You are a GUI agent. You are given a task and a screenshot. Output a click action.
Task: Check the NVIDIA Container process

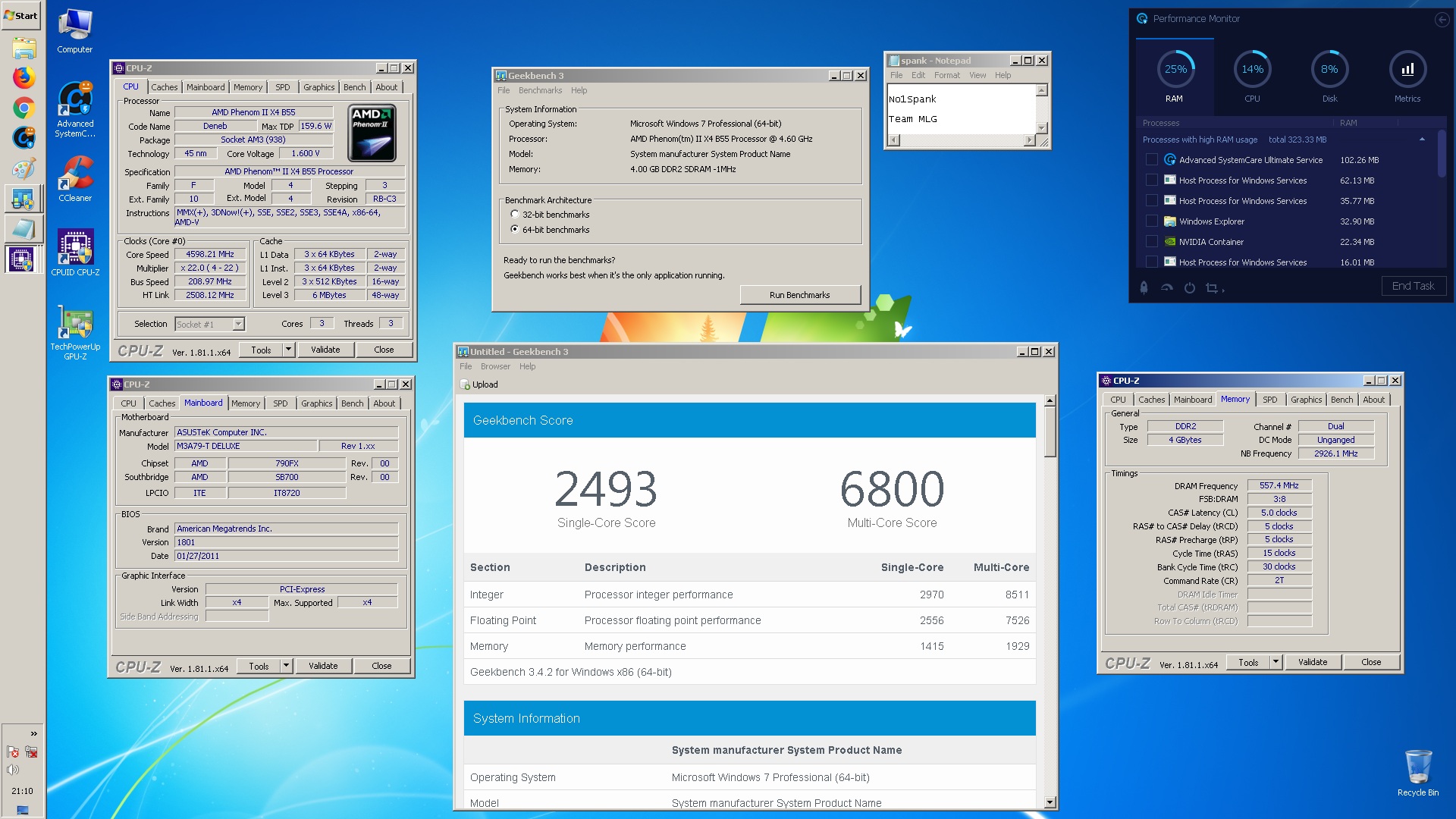pos(1151,242)
